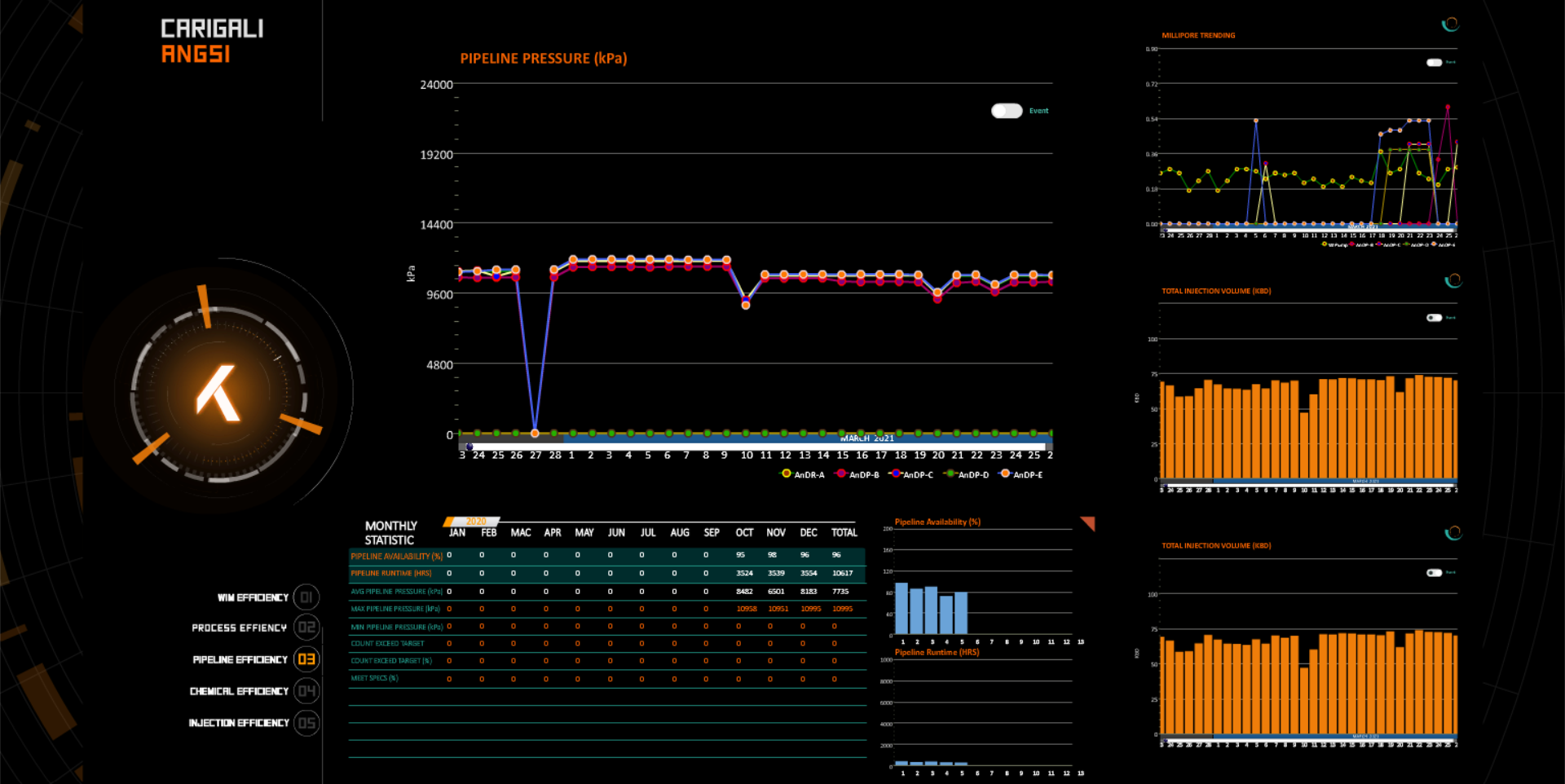Click the orange zero-pressure data point on day 27
The height and width of the screenshot is (784, 1565).
pyautogui.click(x=535, y=434)
